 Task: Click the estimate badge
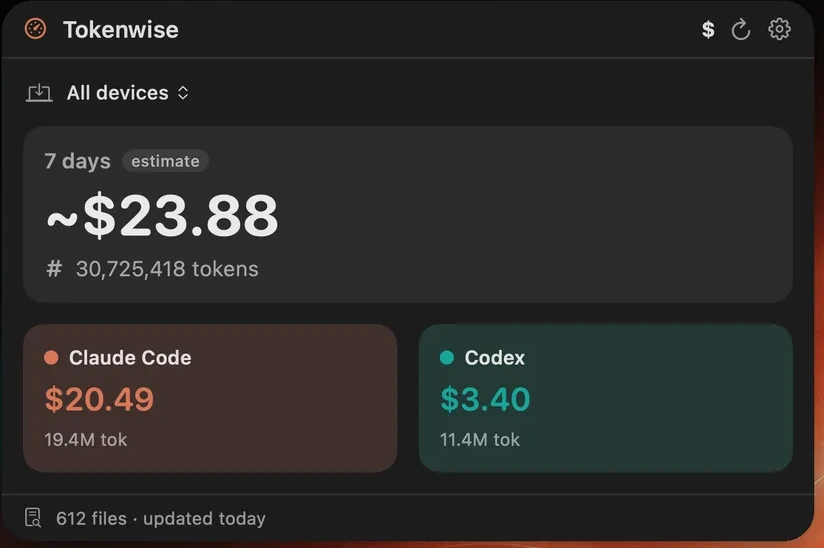pyautogui.click(x=166, y=161)
